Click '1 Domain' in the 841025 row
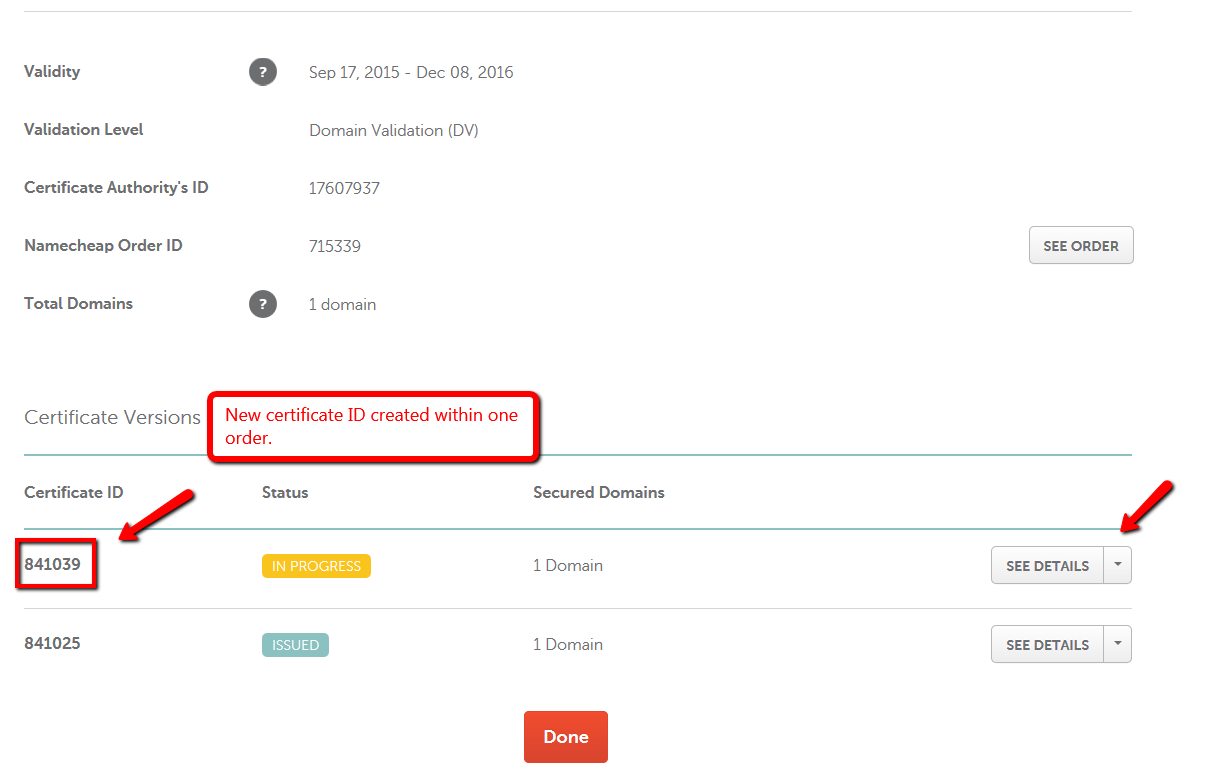Viewport: 1212px width, 779px height. point(568,644)
